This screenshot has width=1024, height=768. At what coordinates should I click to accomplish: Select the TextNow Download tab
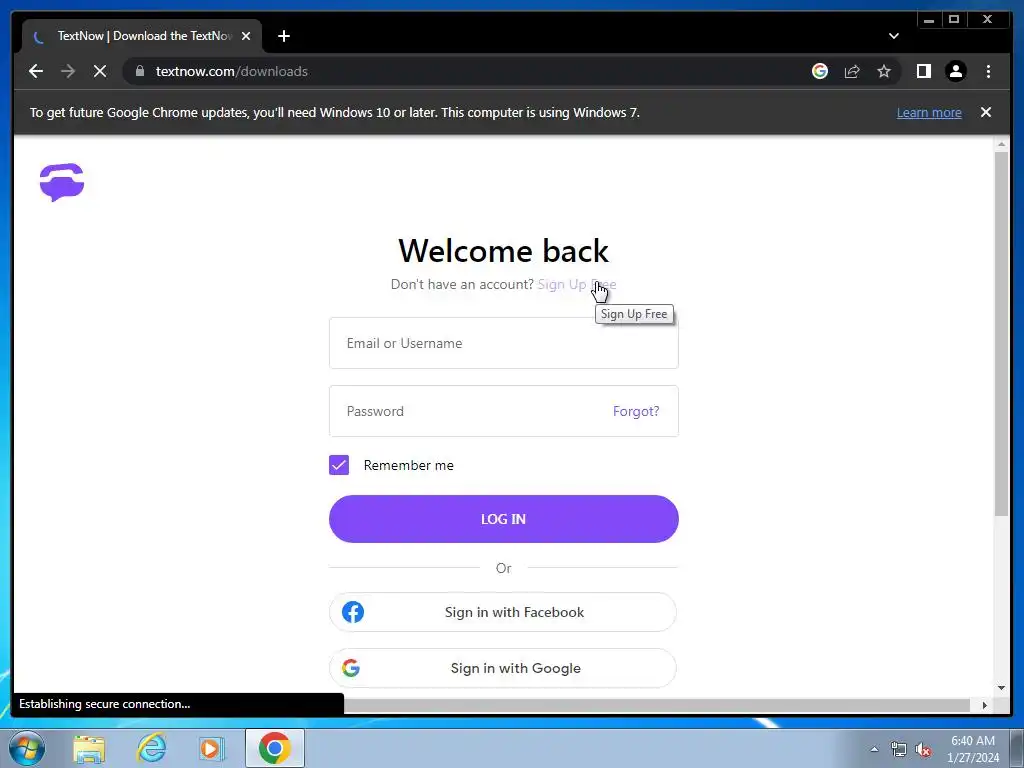click(142, 36)
